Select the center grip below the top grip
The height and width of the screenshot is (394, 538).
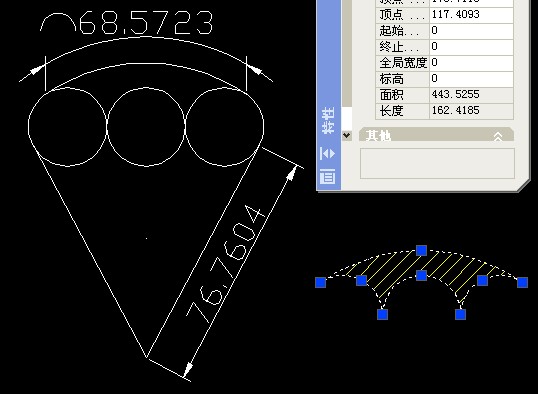pos(421,275)
